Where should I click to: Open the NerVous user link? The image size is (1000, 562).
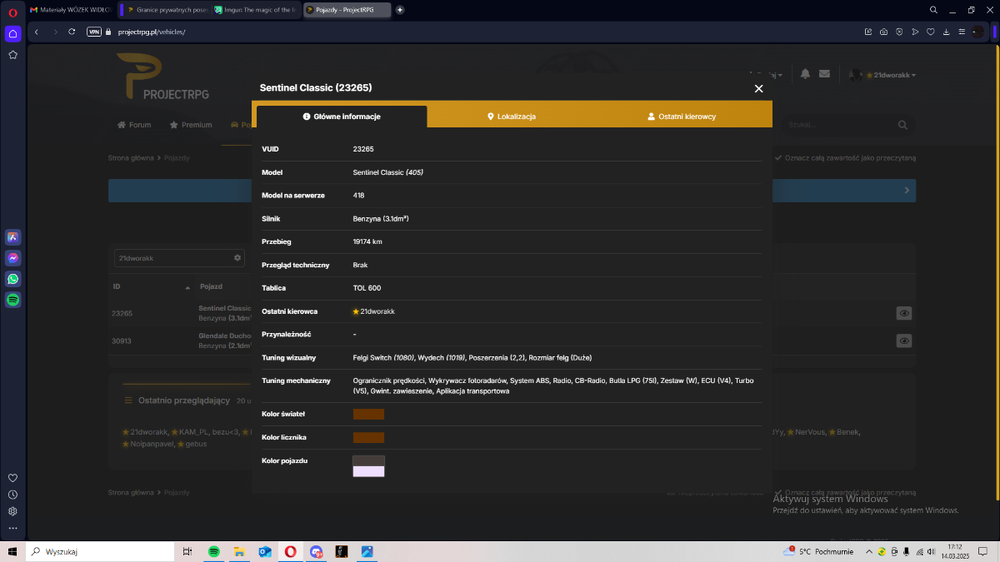point(810,432)
